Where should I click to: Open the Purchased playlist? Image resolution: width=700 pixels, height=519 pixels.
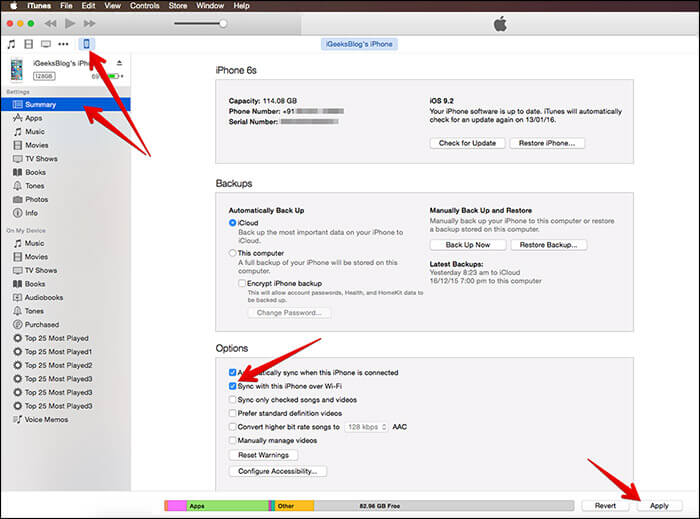click(66, 324)
